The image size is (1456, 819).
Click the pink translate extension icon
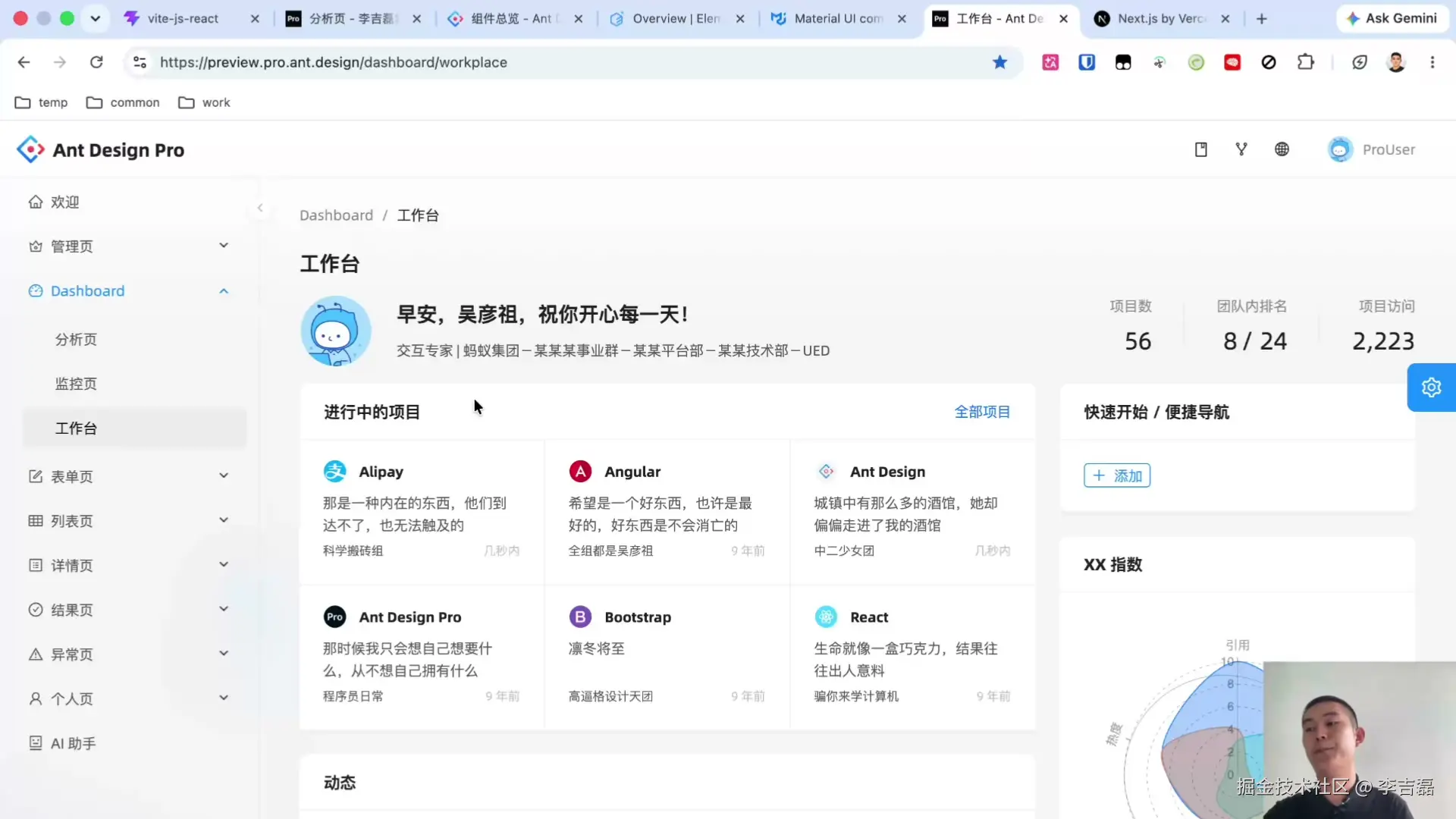tap(1050, 62)
